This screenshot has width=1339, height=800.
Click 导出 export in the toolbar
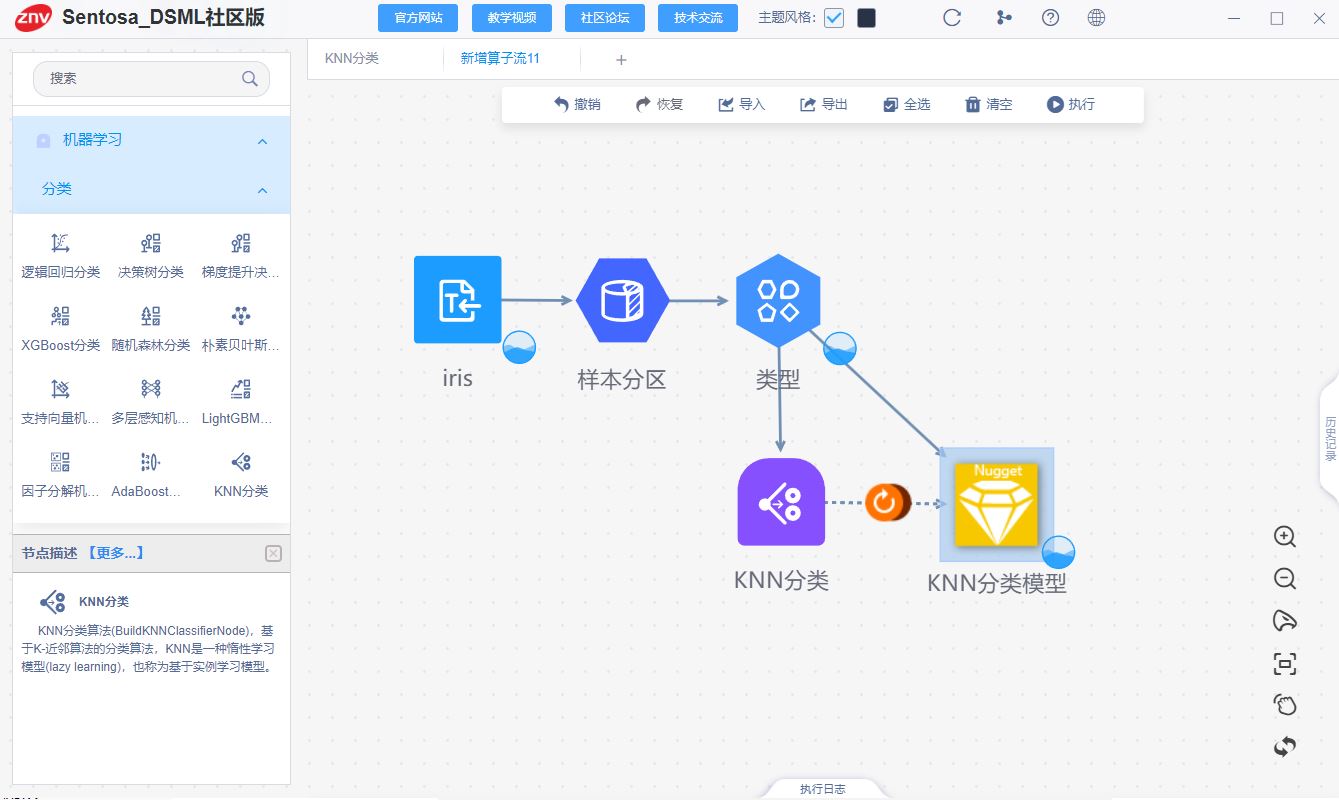click(x=824, y=104)
